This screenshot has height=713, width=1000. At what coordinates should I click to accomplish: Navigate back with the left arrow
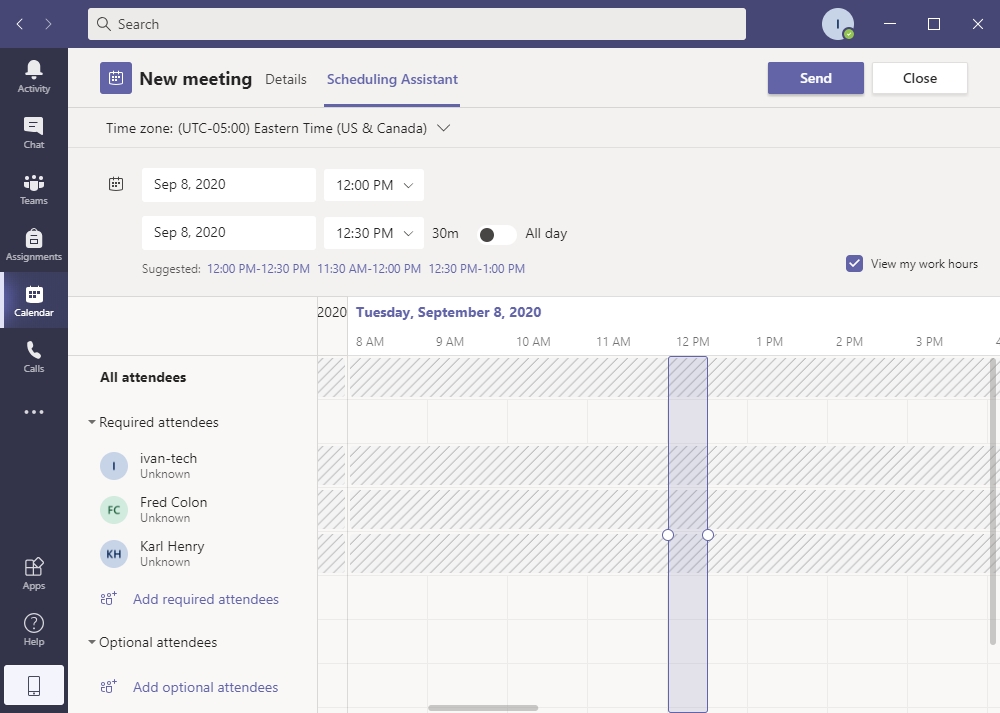pos(20,24)
